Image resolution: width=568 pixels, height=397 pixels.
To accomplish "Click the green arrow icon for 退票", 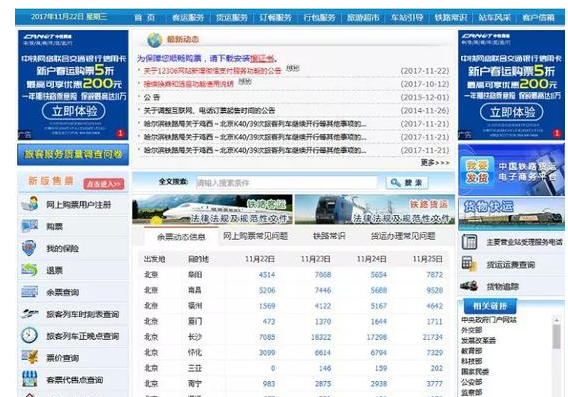I will pos(29,270).
